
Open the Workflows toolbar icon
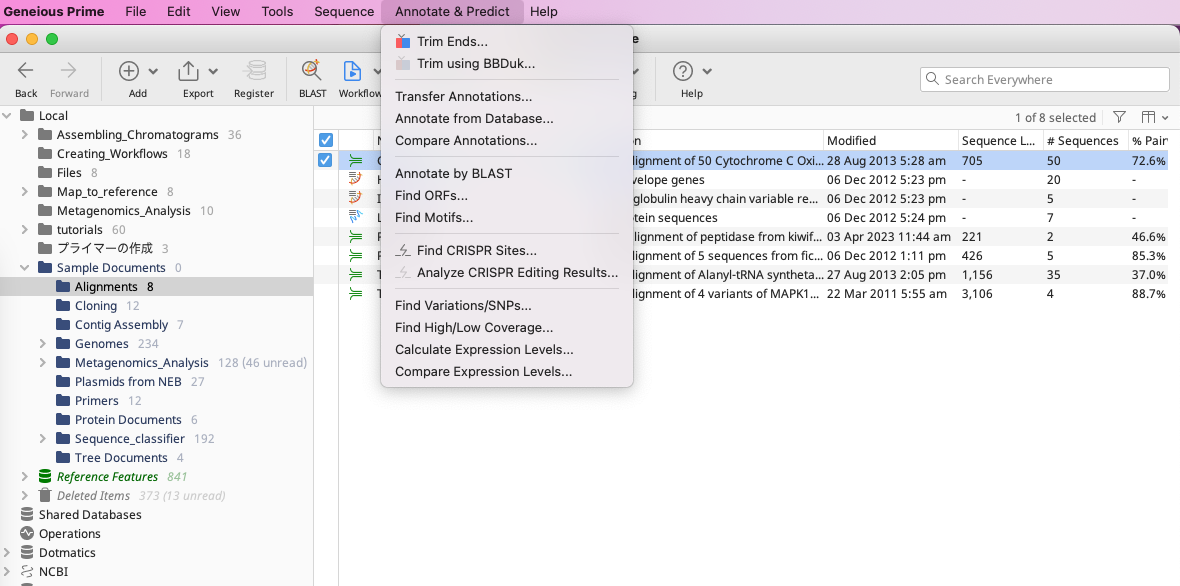352,71
